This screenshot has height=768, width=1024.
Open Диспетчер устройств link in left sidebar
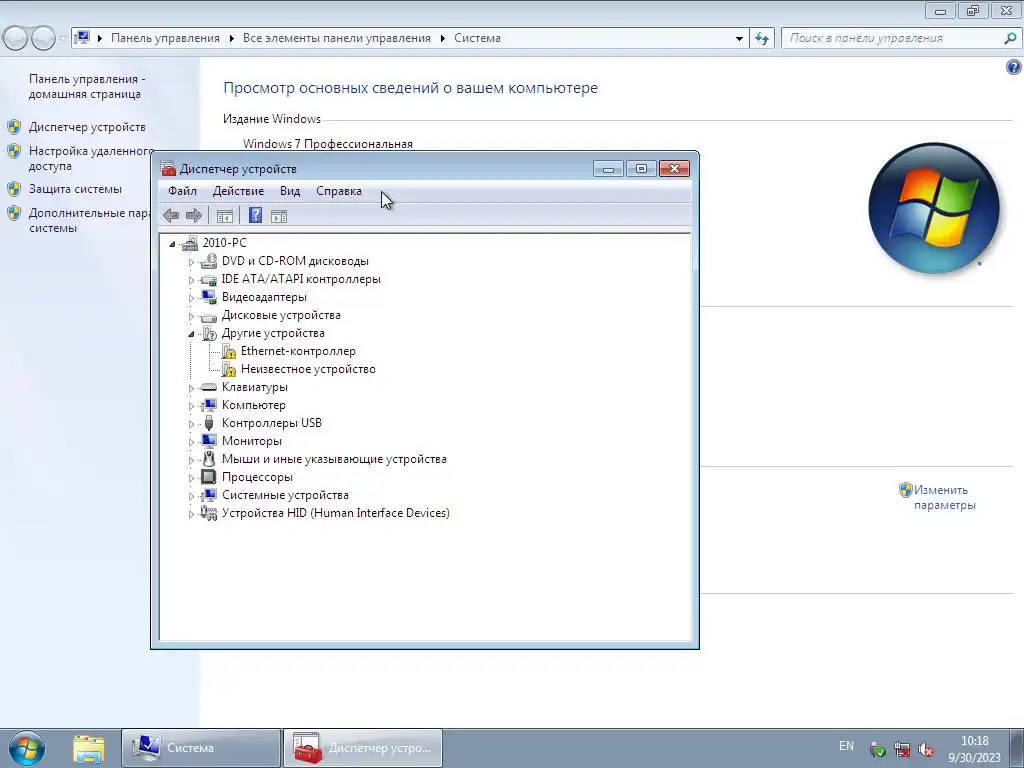click(x=87, y=127)
